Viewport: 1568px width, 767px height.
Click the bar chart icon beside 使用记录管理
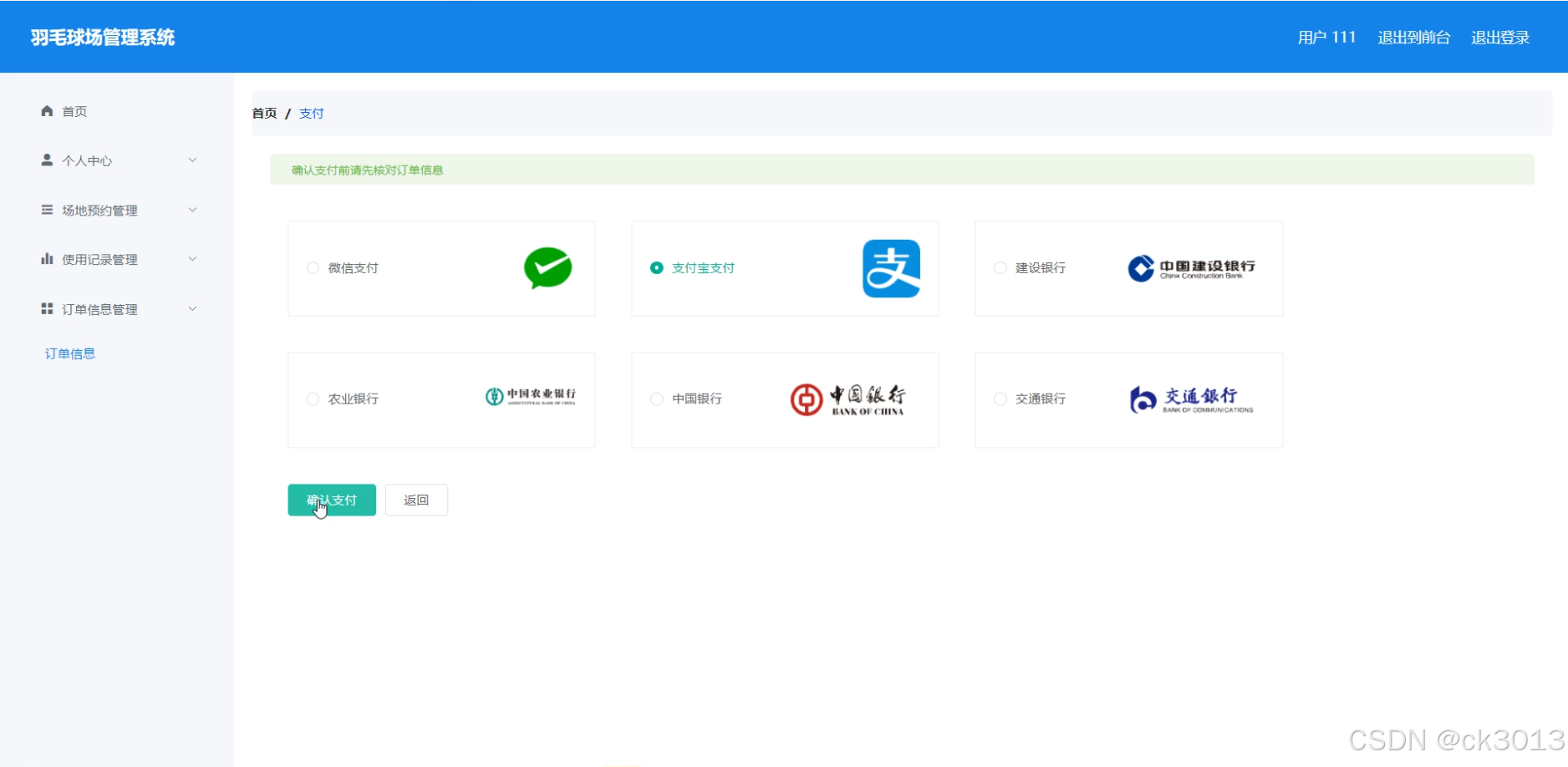click(47, 259)
